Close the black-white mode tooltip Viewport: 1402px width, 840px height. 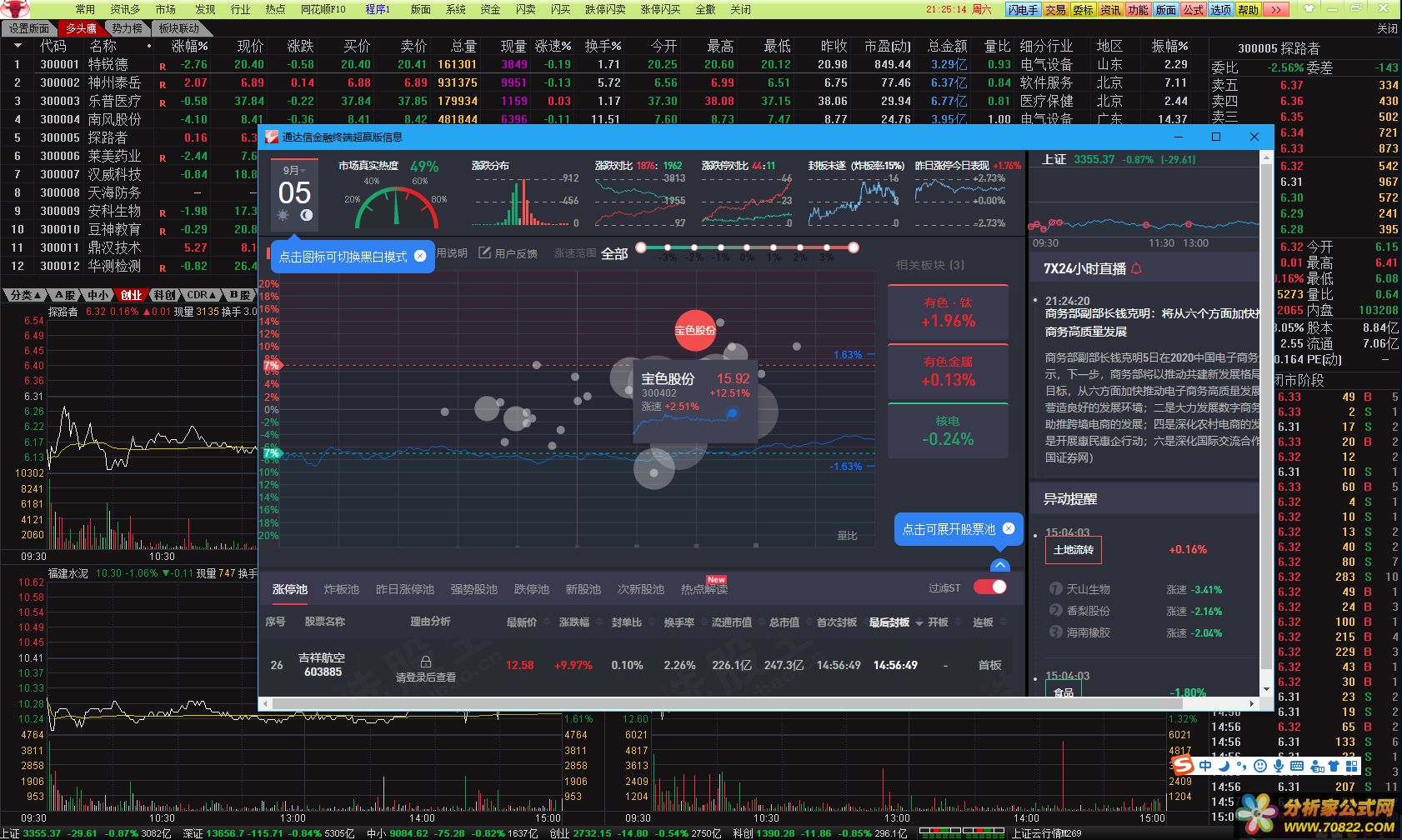pyautogui.click(x=420, y=256)
